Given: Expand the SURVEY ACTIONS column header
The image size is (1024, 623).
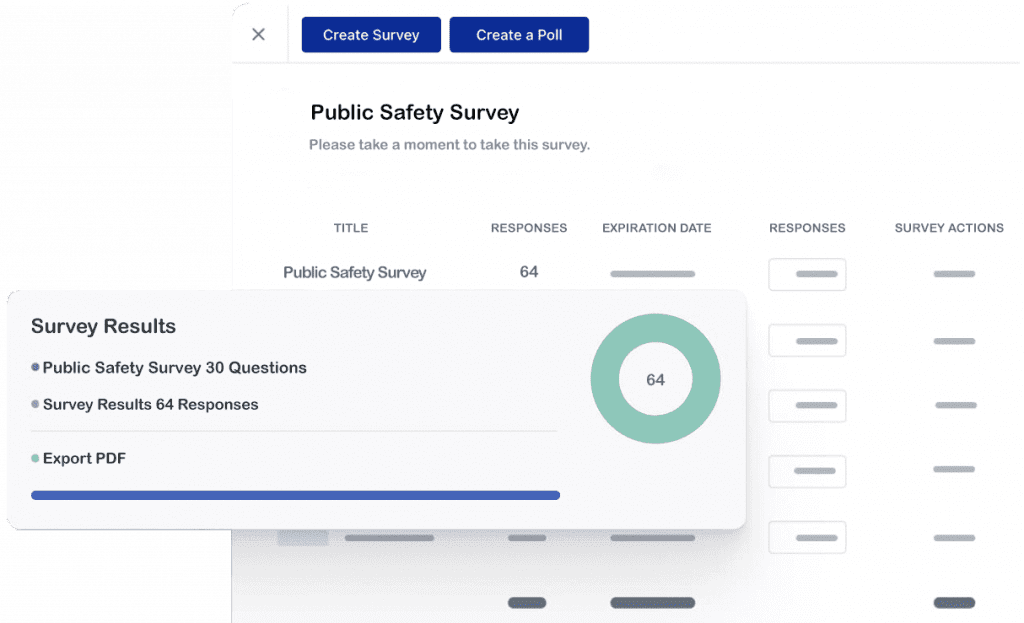Looking at the screenshot, I should pos(948,228).
